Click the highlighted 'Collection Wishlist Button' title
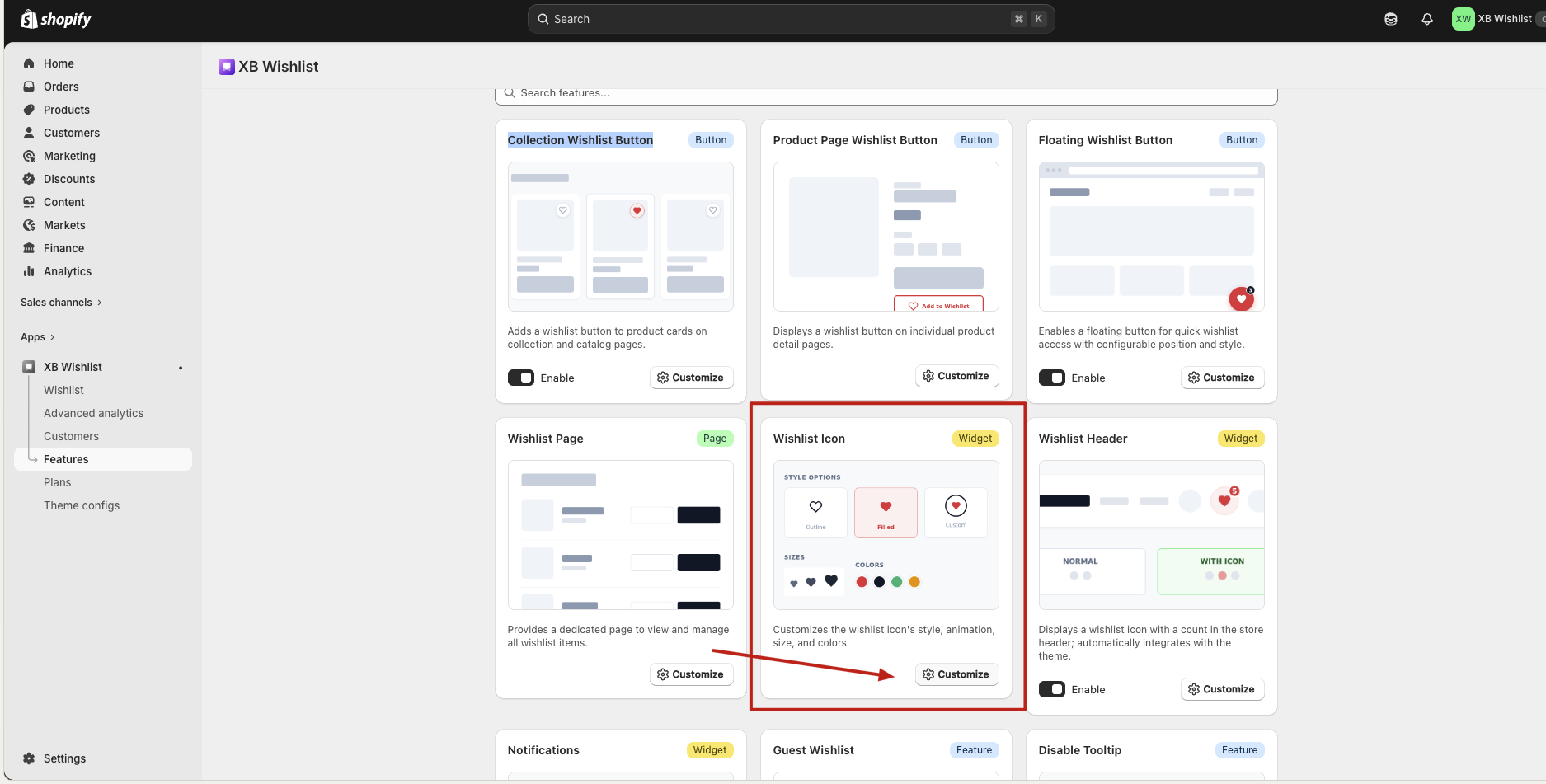 click(x=580, y=140)
